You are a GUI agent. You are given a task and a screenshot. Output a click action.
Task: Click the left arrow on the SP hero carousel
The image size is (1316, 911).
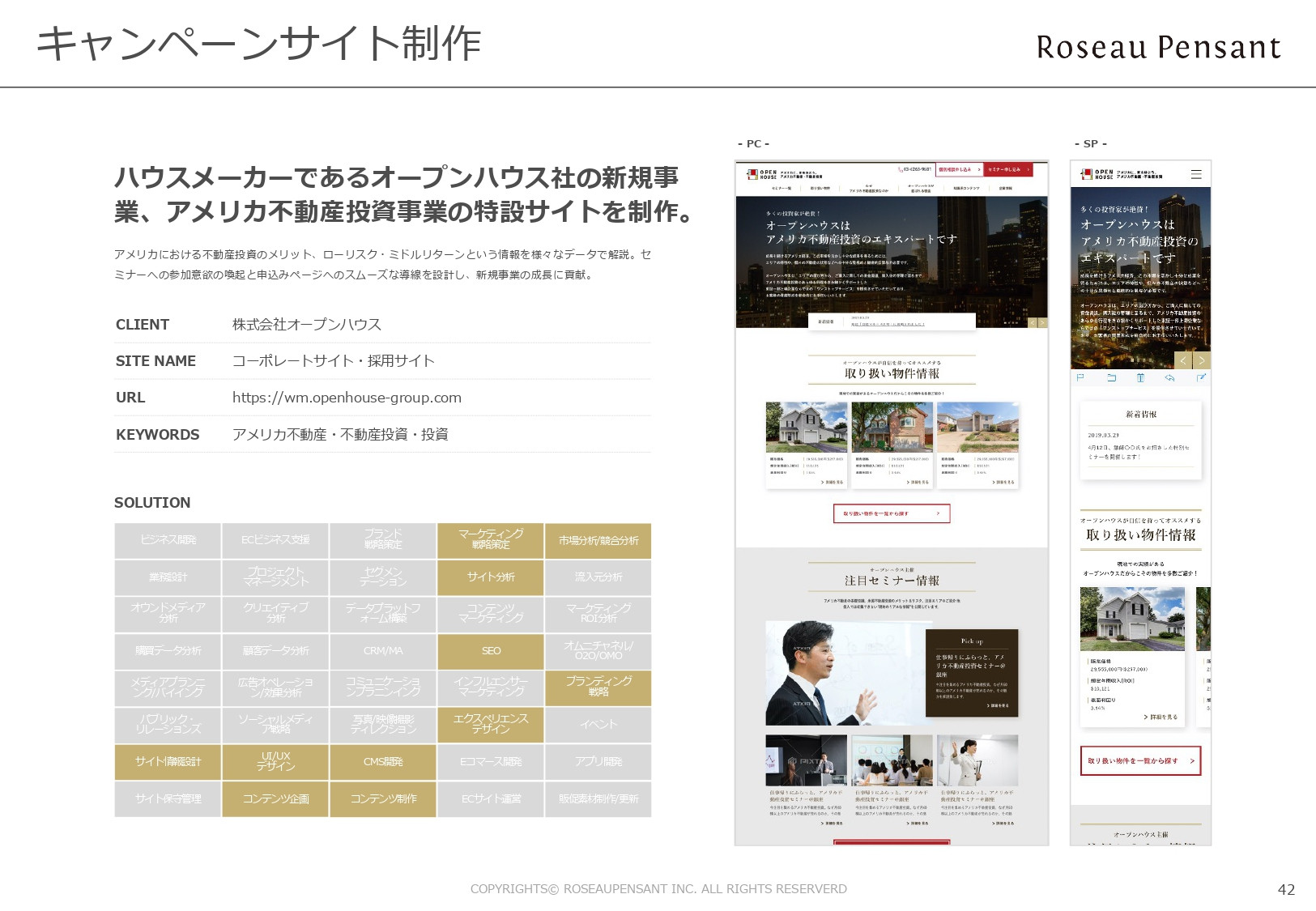pyautogui.click(x=1184, y=360)
